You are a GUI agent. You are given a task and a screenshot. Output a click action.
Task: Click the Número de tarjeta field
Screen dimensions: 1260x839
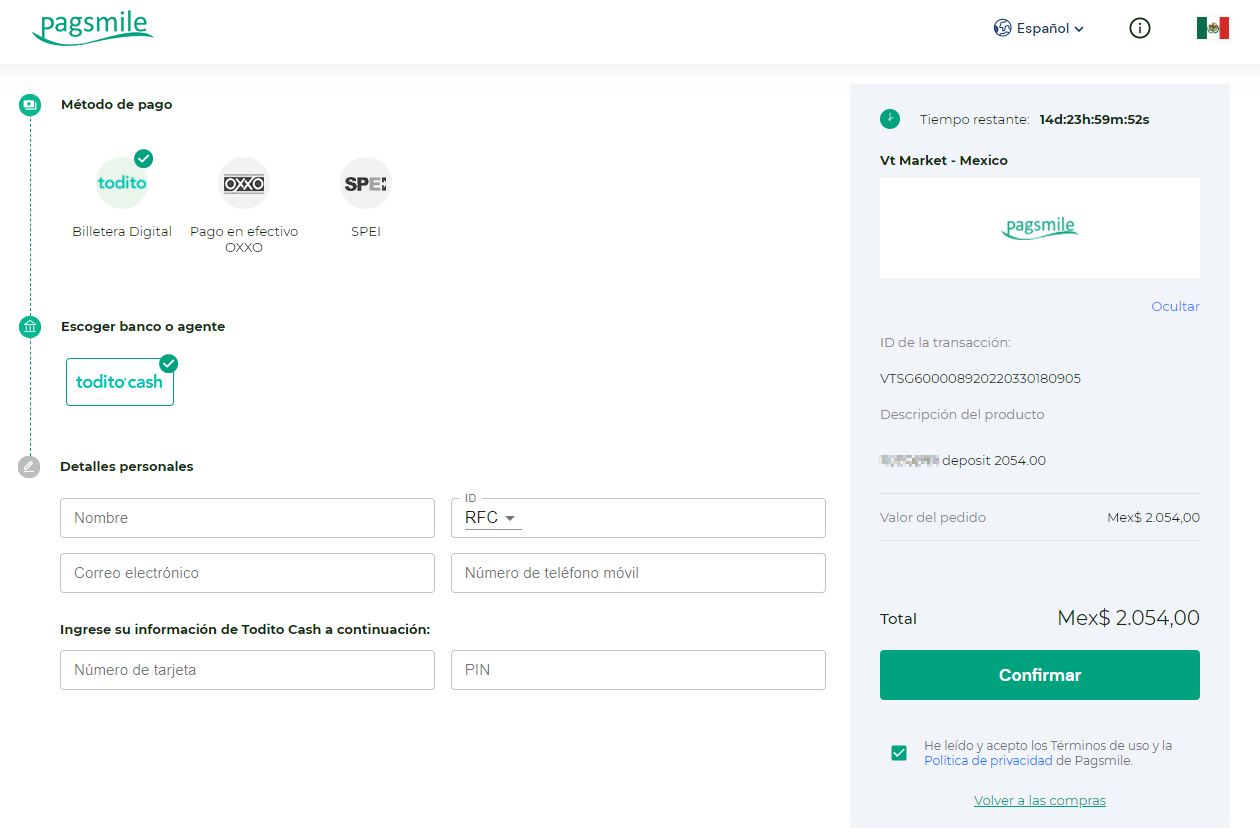point(247,670)
